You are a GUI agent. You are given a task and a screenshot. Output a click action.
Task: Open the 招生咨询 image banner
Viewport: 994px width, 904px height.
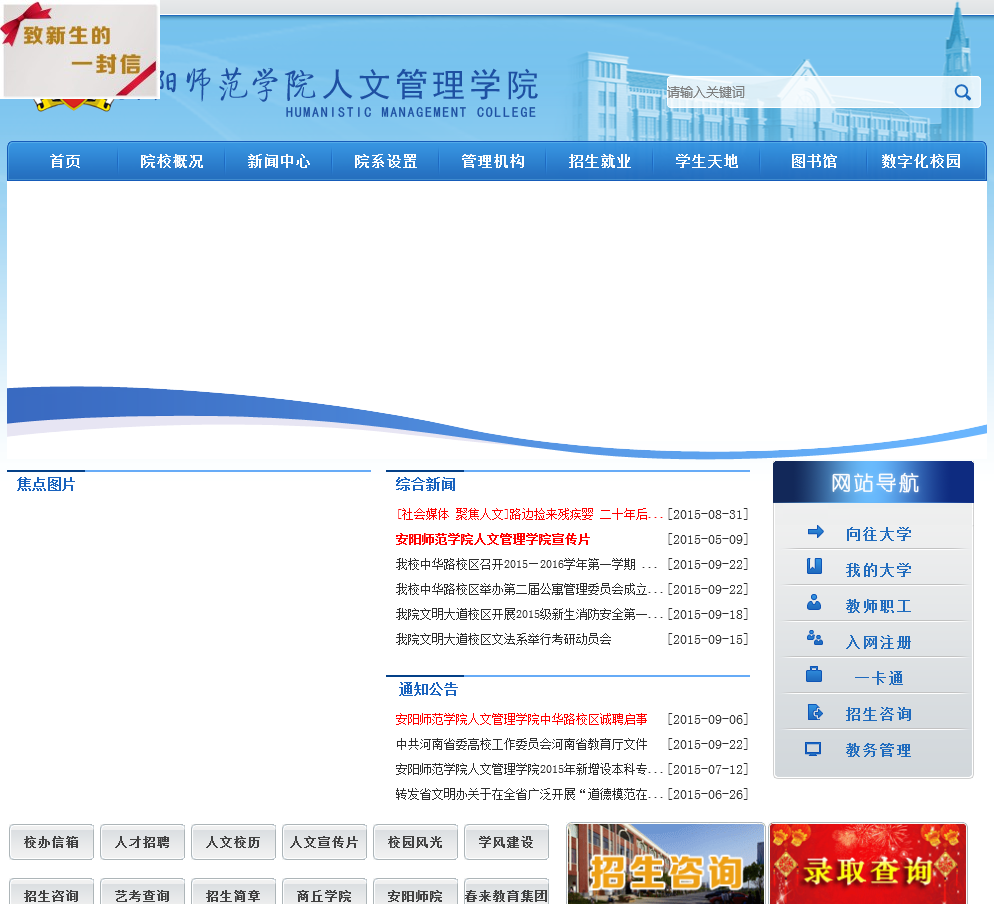pyautogui.click(x=666, y=863)
